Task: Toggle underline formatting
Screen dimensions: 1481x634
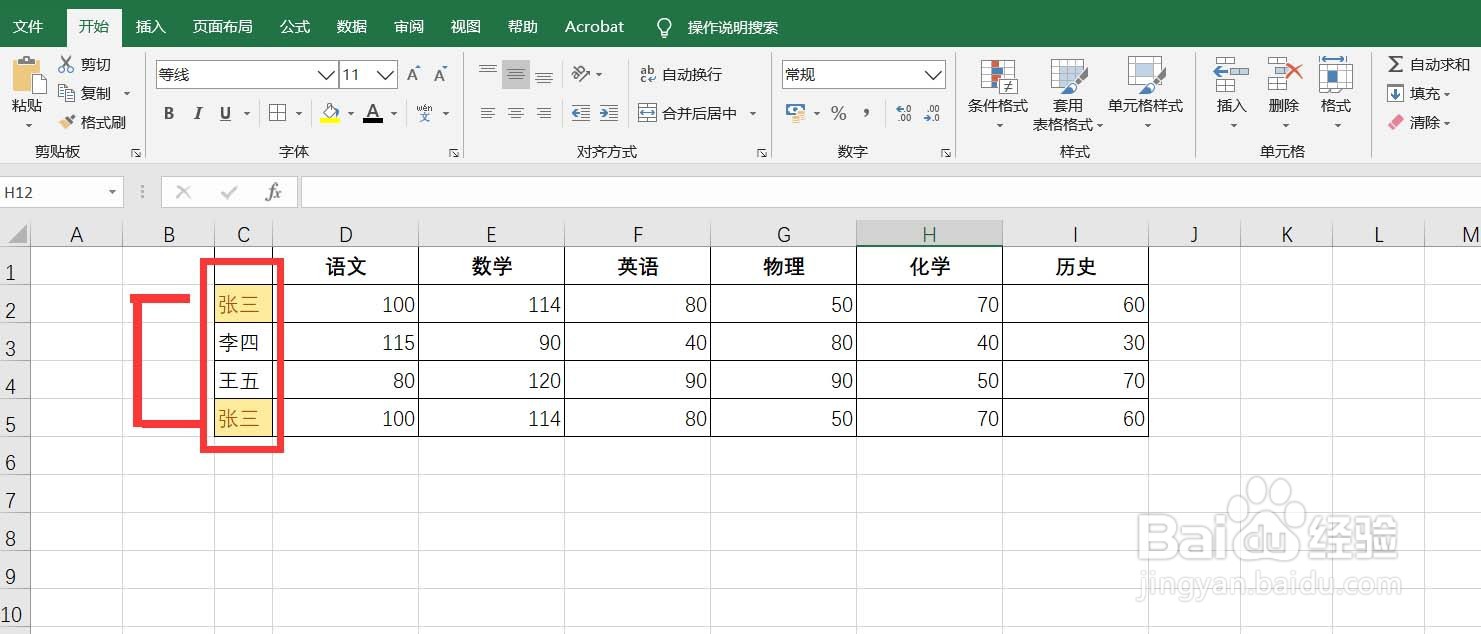Action: pyautogui.click(x=224, y=113)
